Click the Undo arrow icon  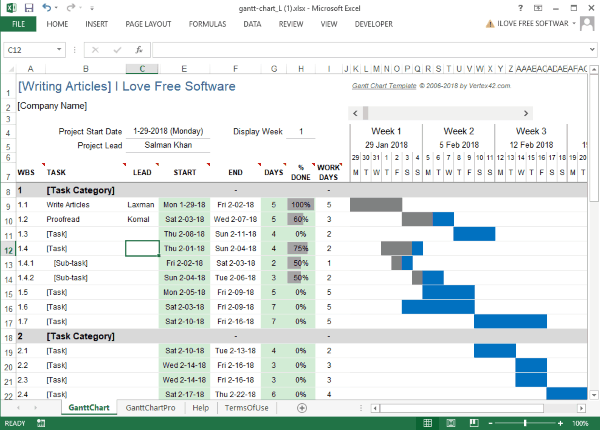45,7
